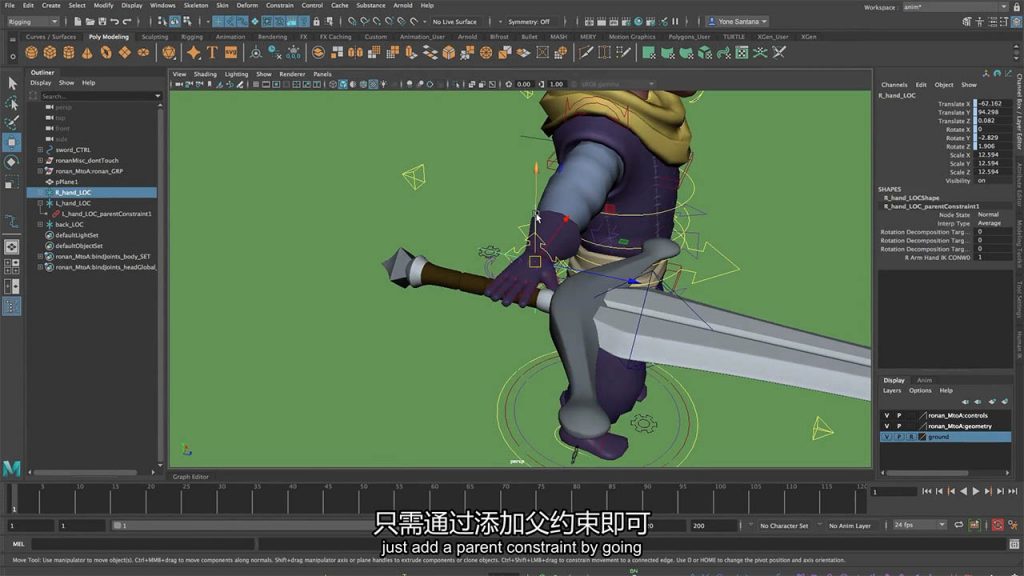This screenshot has width=1024, height=576.
Task: Click the polygon Type text tool
Action: click(212, 53)
